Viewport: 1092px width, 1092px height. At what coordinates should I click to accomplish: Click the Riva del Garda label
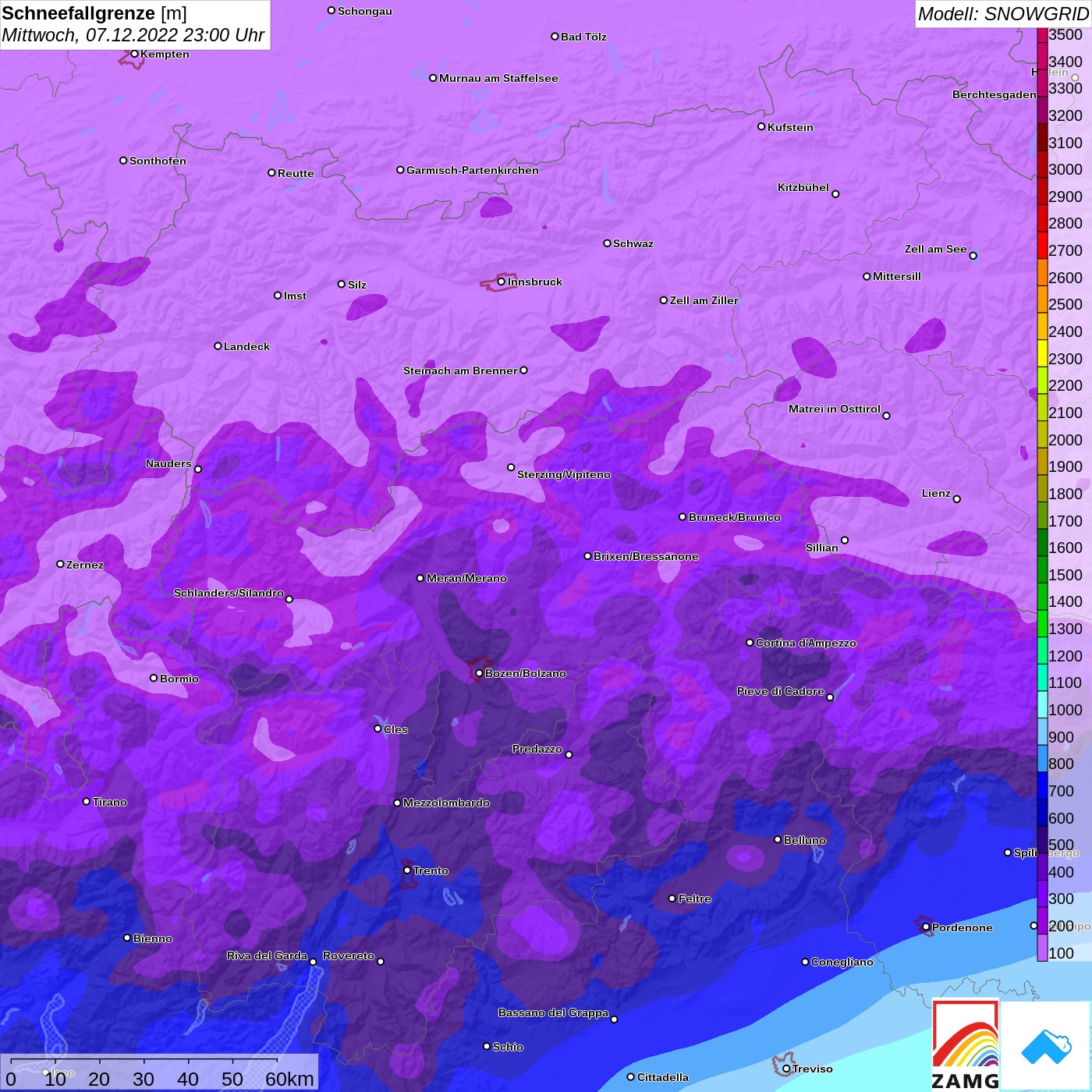267,955
